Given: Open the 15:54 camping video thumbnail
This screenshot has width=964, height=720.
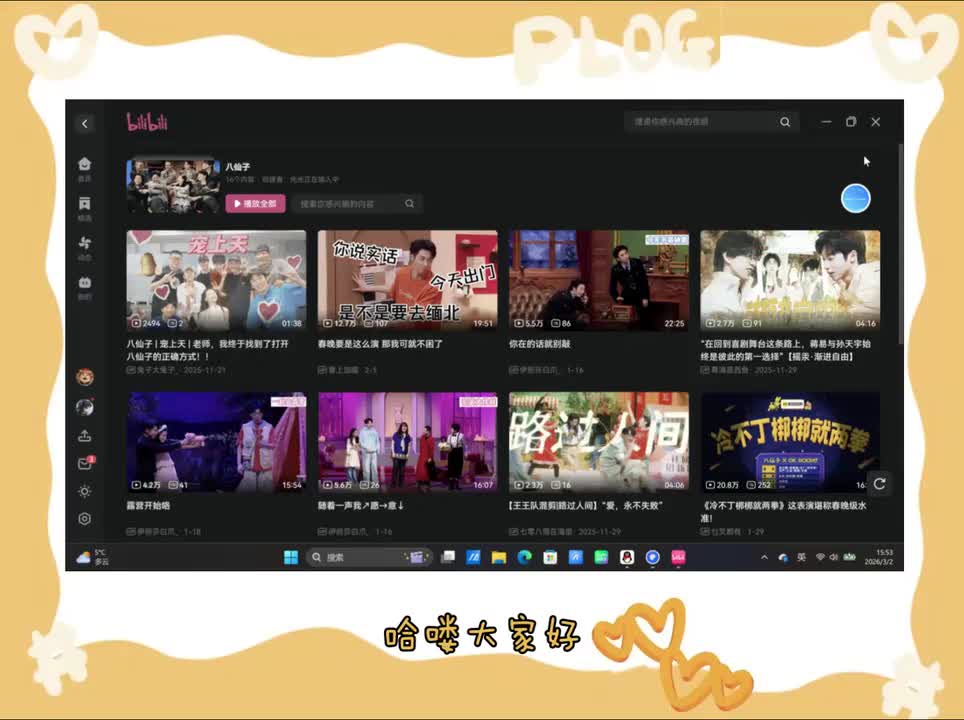Looking at the screenshot, I should coord(216,442).
